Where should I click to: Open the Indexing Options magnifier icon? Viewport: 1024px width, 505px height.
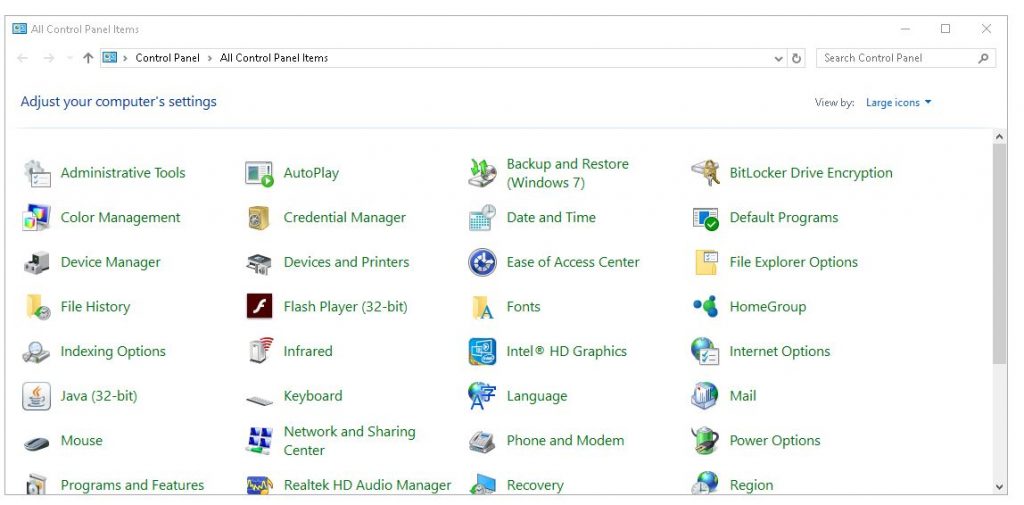point(36,351)
